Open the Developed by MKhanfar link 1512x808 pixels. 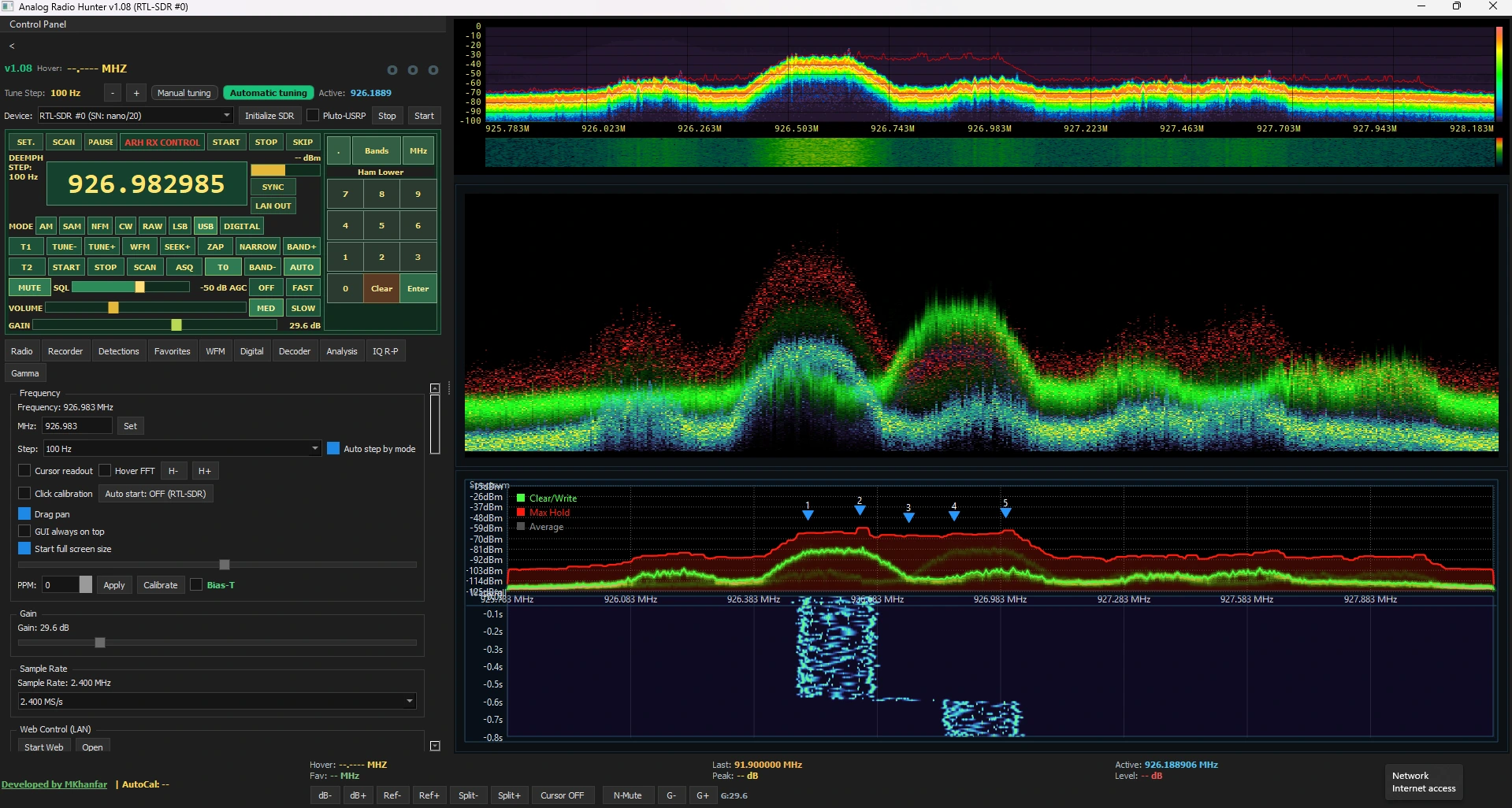click(x=54, y=784)
